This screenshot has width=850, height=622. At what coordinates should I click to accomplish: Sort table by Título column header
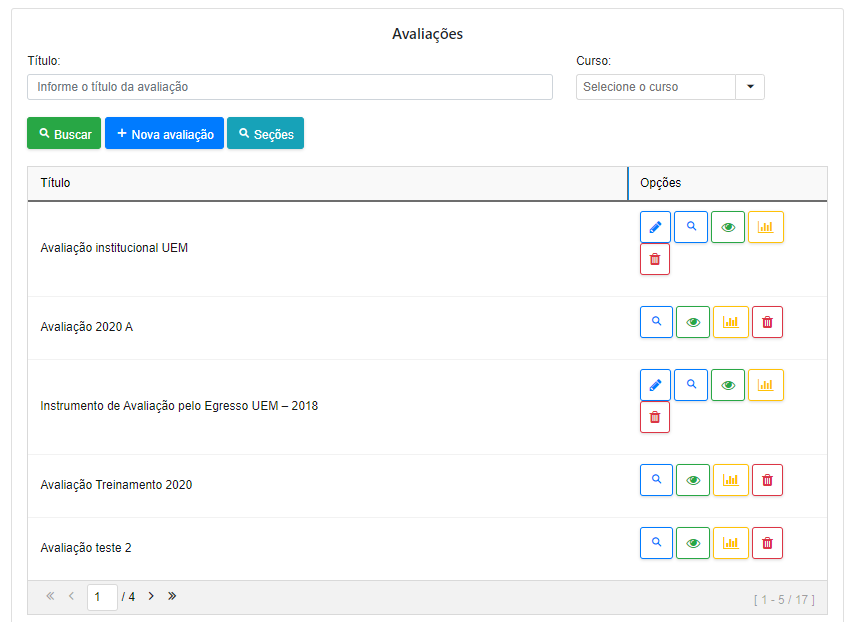(x=56, y=183)
